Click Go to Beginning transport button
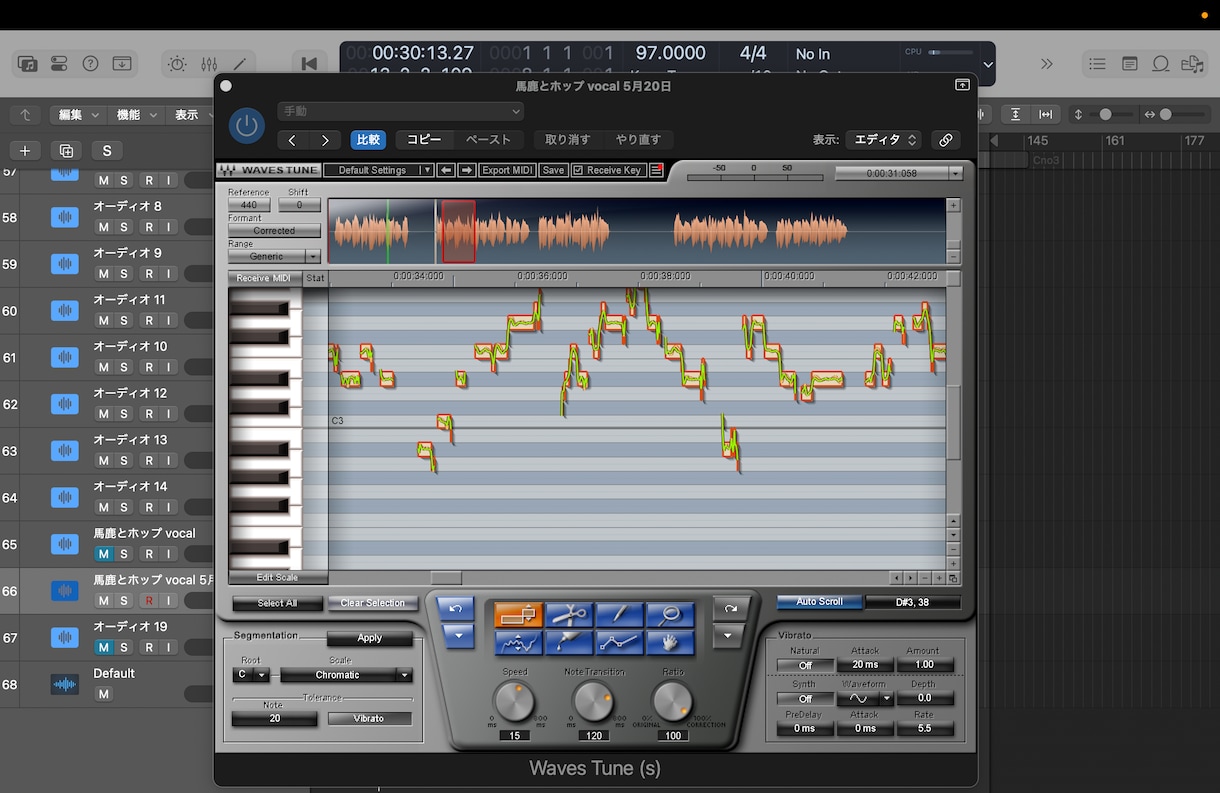The width and height of the screenshot is (1220, 793). tap(309, 63)
